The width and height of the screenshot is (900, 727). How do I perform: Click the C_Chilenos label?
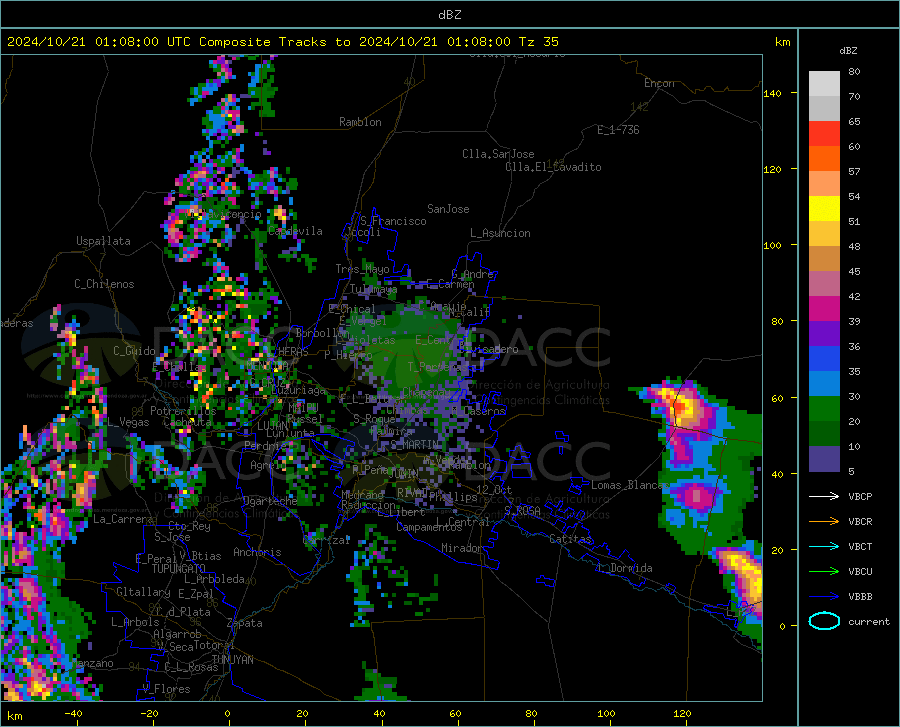(x=104, y=284)
